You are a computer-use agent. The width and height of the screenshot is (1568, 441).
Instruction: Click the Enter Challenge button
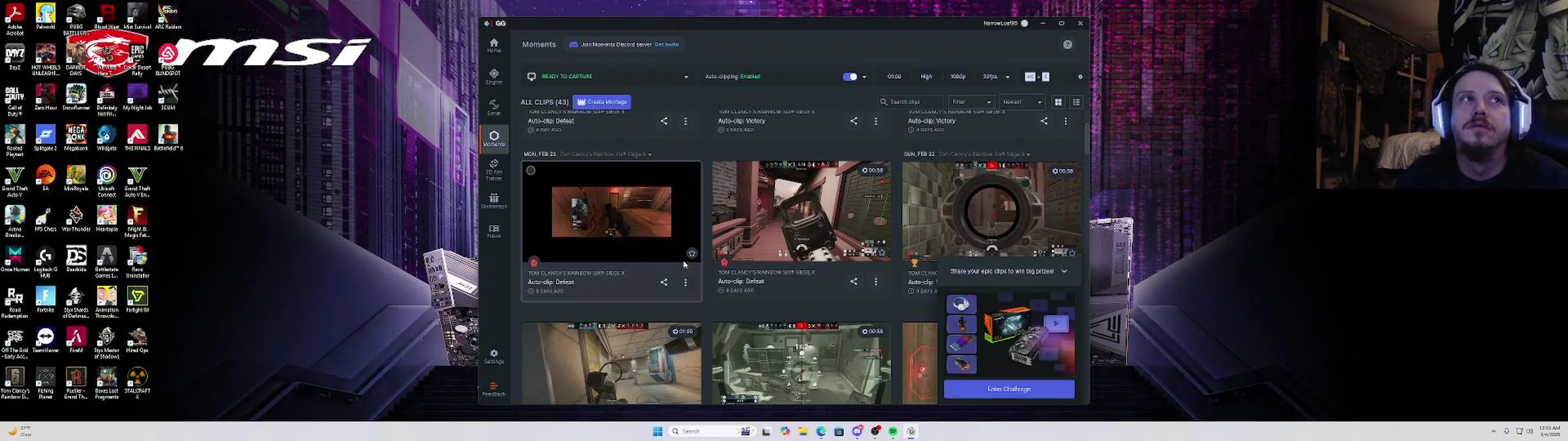(1009, 389)
